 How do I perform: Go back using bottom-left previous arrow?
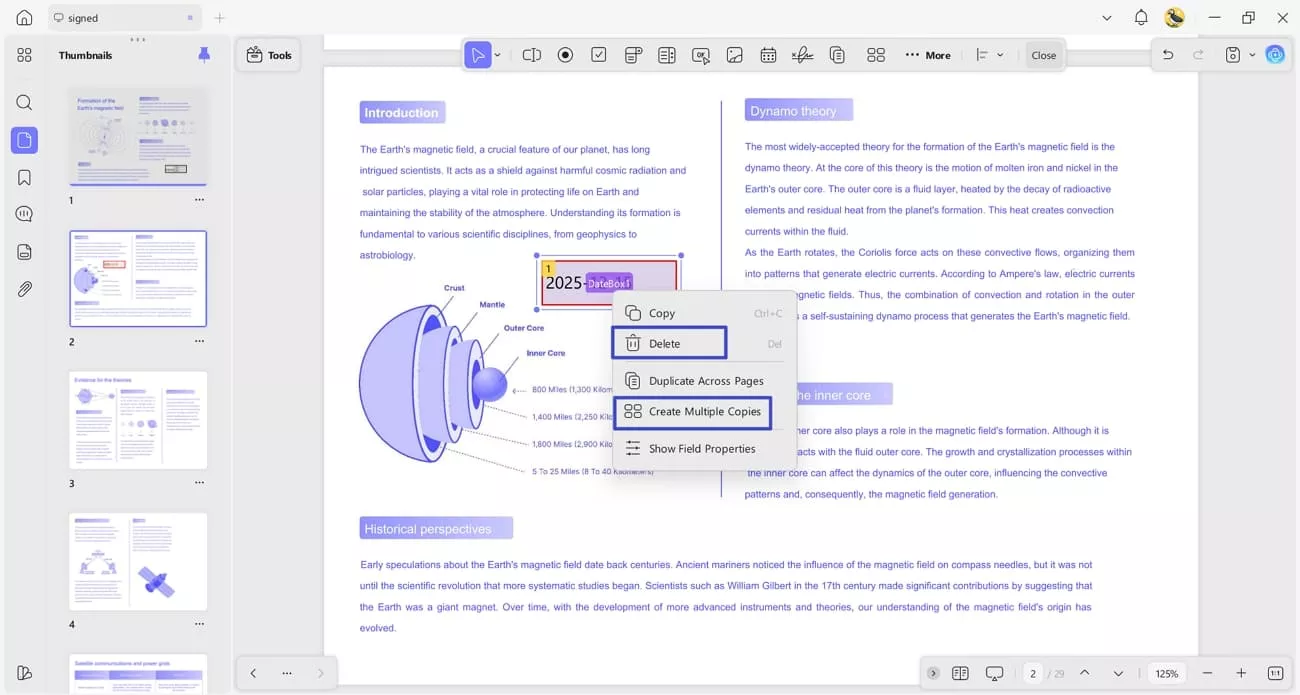[x=253, y=673]
